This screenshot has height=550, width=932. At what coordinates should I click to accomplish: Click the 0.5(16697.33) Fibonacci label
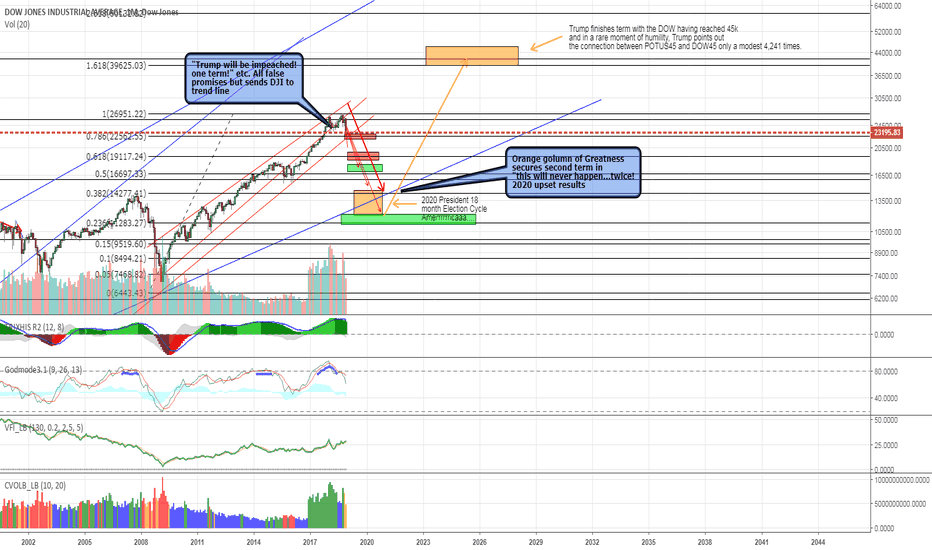tap(120, 174)
